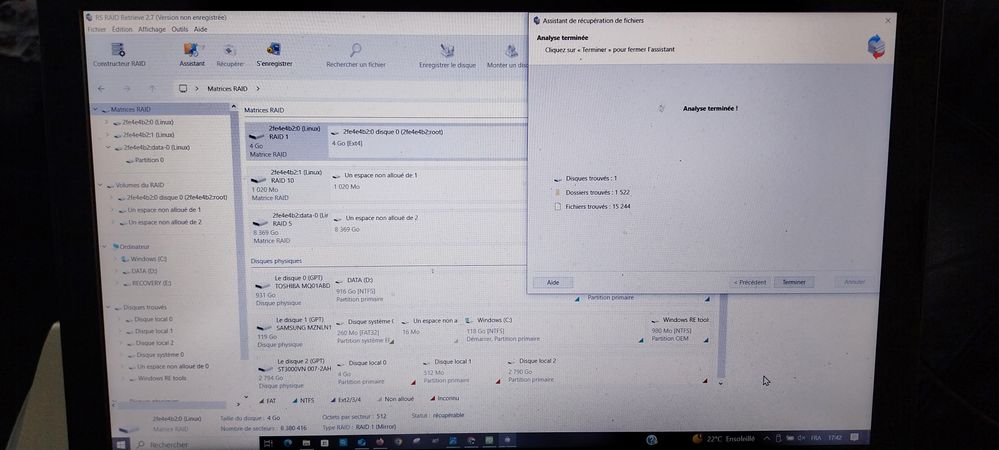
Task: Select Disque local 1 512 Mo partition
Action: pos(459,370)
